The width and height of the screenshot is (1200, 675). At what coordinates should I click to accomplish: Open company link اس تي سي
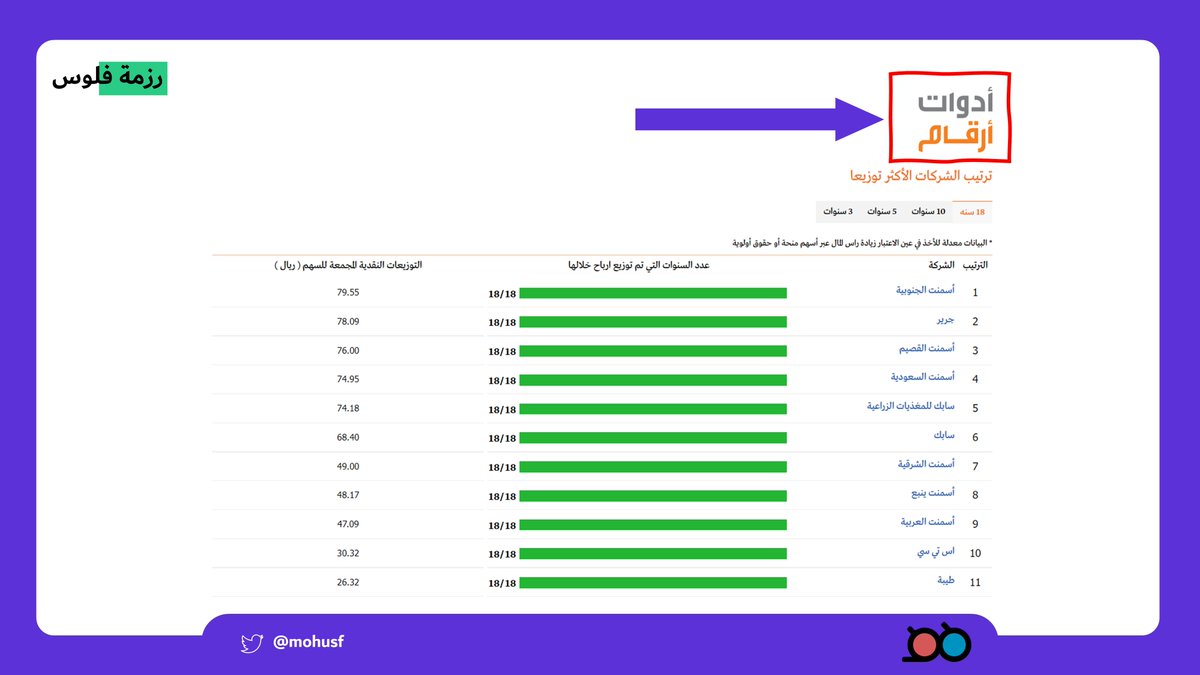pos(938,551)
